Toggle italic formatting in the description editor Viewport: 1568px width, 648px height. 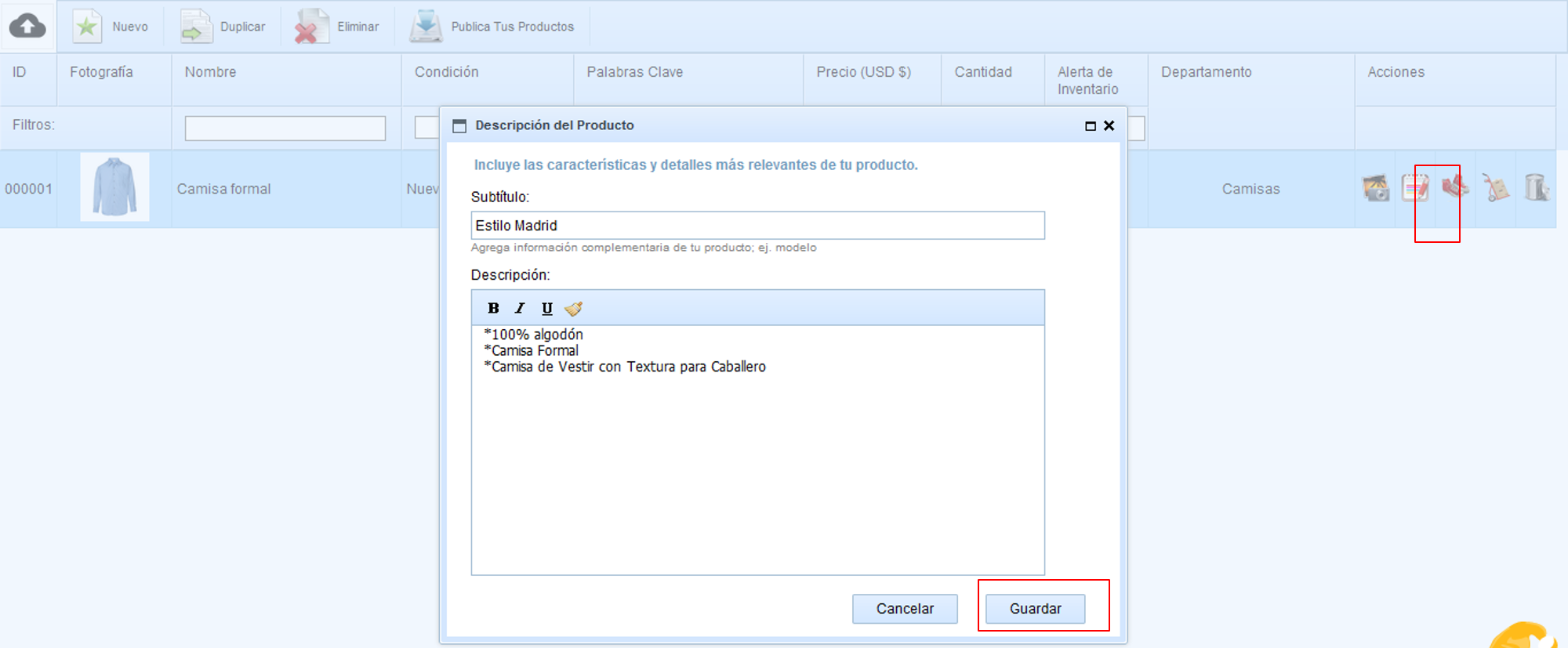pos(520,308)
